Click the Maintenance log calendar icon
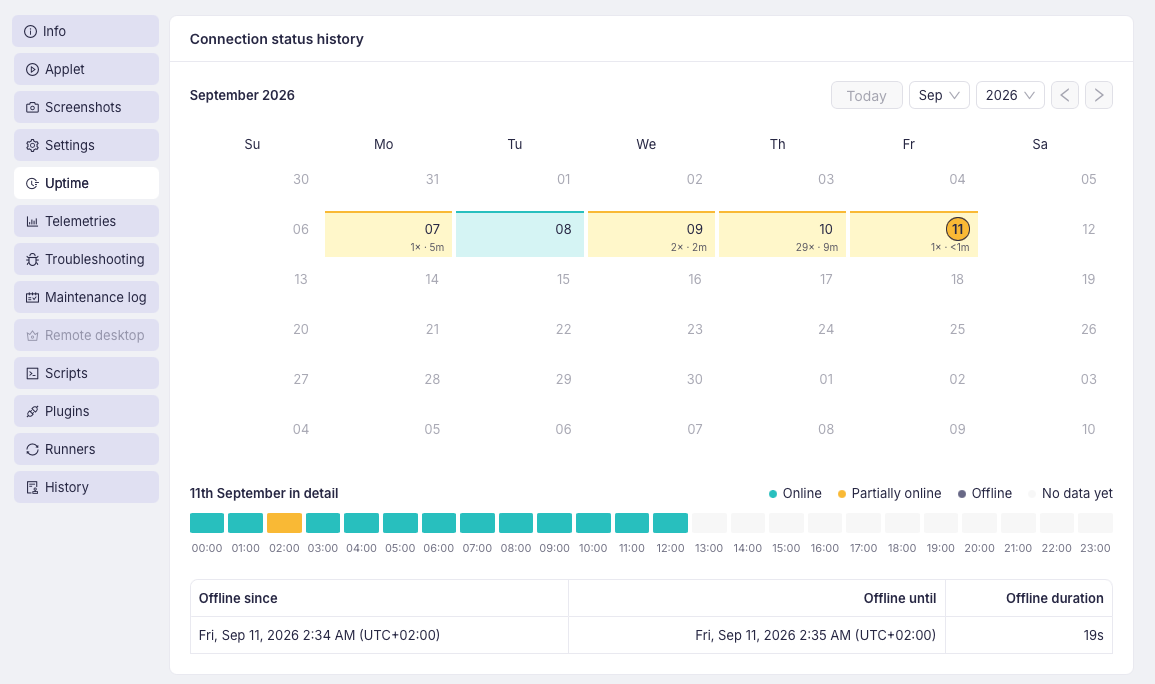 pyautogui.click(x=32, y=297)
